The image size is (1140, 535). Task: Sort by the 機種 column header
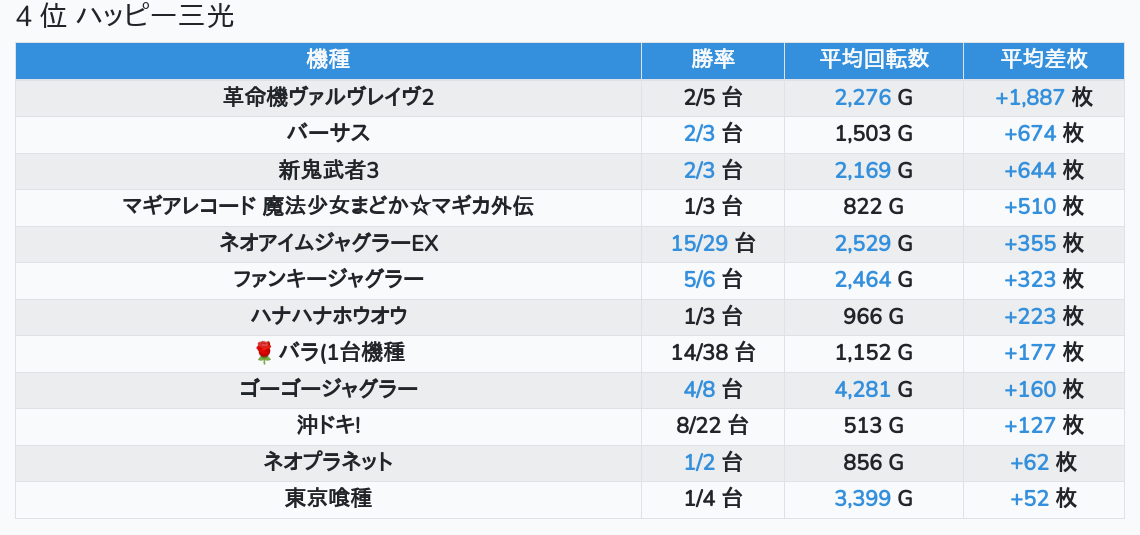328,60
